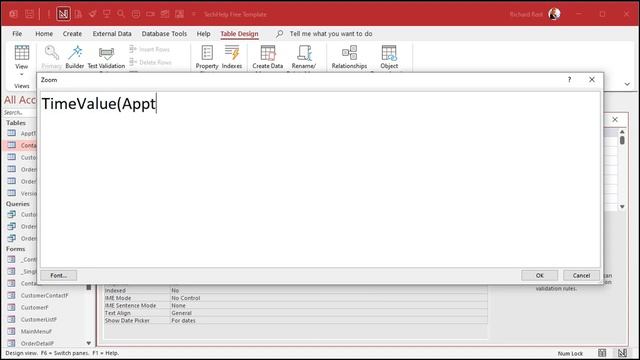Image resolution: width=640 pixels, height=360 pixels.
Task: Click the Search box in navigation pane
Action: (x=19, y=112)
